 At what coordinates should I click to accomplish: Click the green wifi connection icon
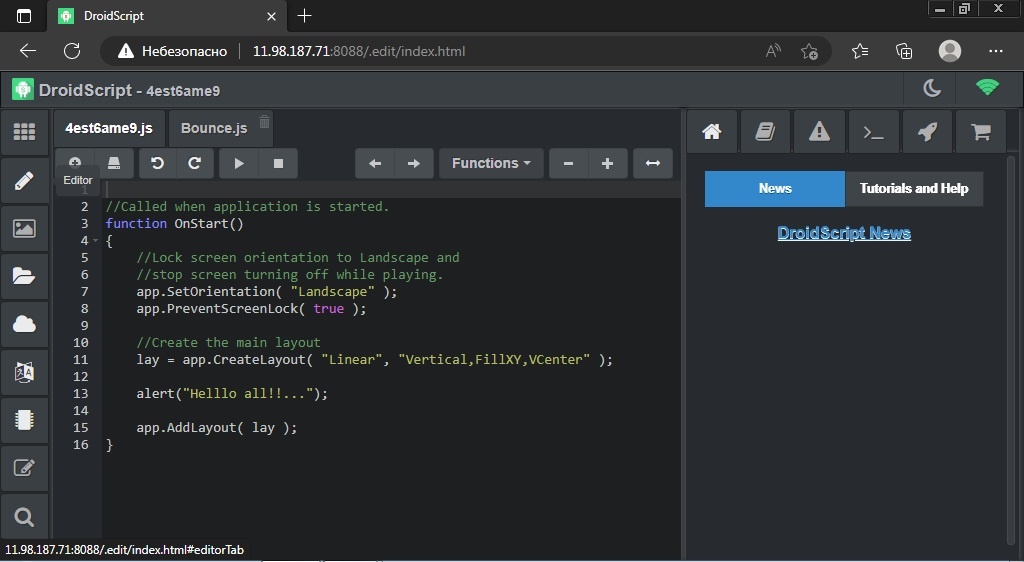click(987, 87)
